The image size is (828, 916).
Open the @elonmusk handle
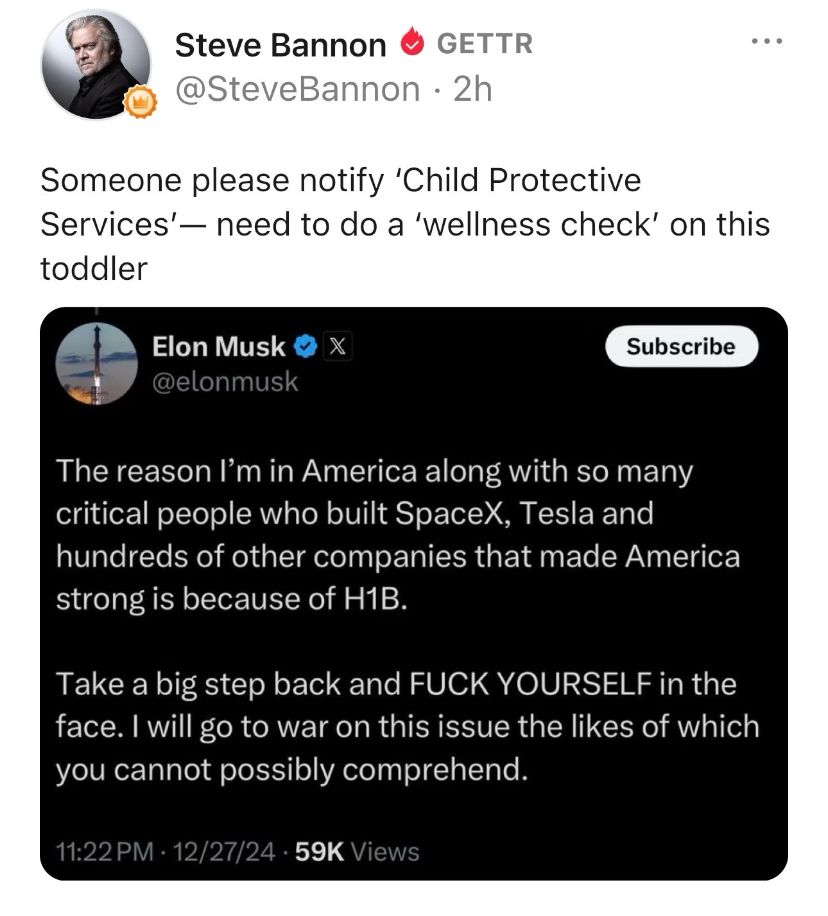[225, 382]
